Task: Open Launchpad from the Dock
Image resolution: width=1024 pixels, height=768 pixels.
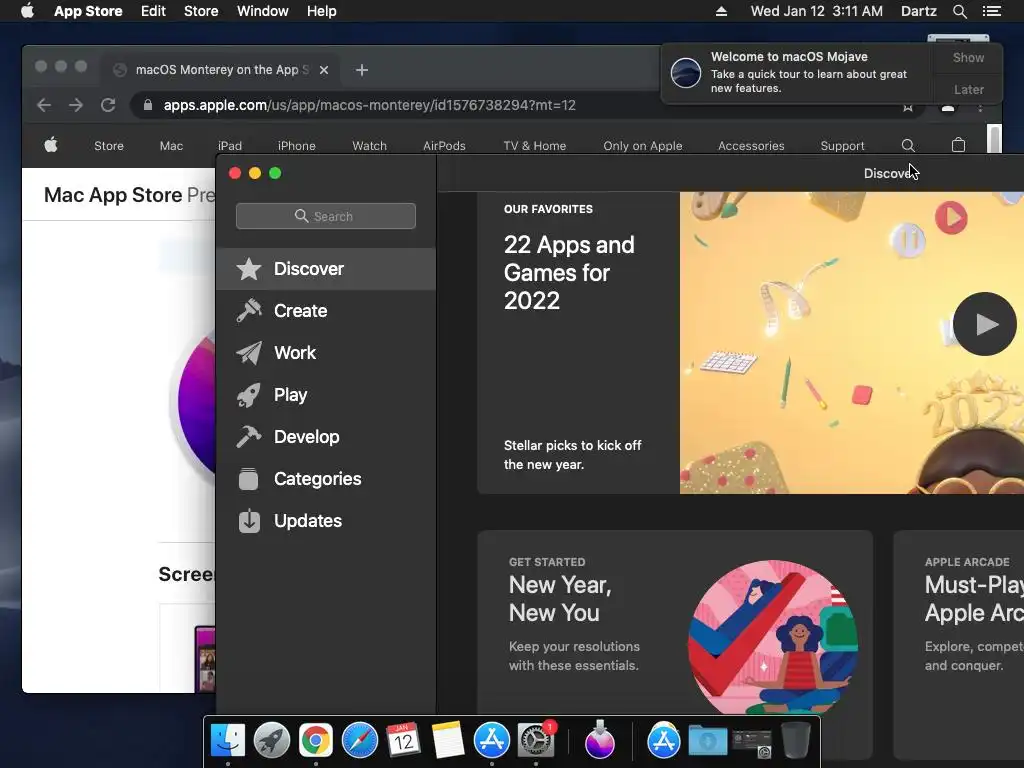Action: (272, 740)
